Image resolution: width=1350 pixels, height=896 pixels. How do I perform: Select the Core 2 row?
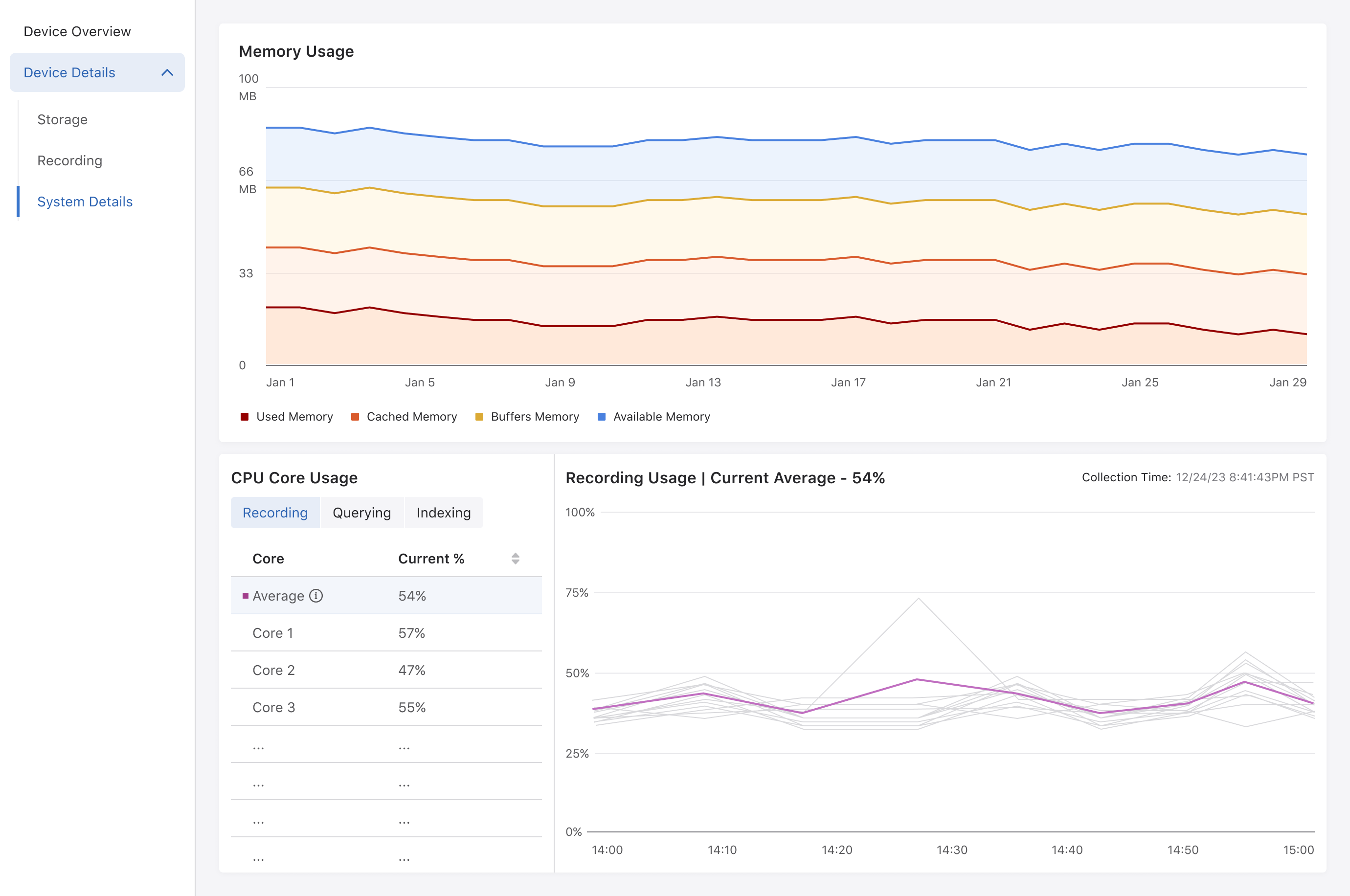pyautogui.click(x=386, y=670)
